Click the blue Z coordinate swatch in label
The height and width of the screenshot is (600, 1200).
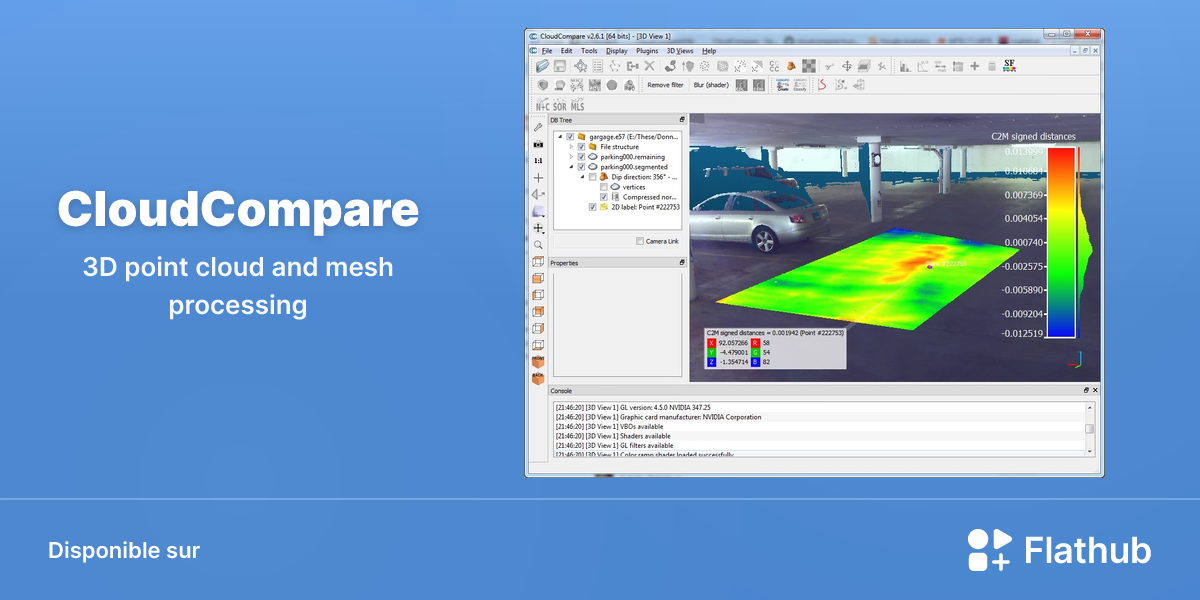[712, 362]
